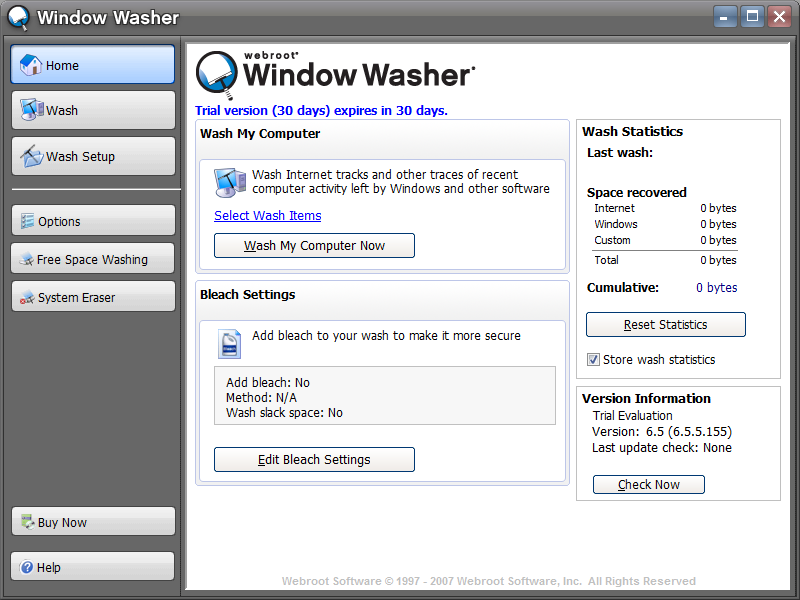Image resolution: width=800 pixels, height=600 pixels.
Task: Open the Select Wash Items link
Action: click(x=267, y=216)
